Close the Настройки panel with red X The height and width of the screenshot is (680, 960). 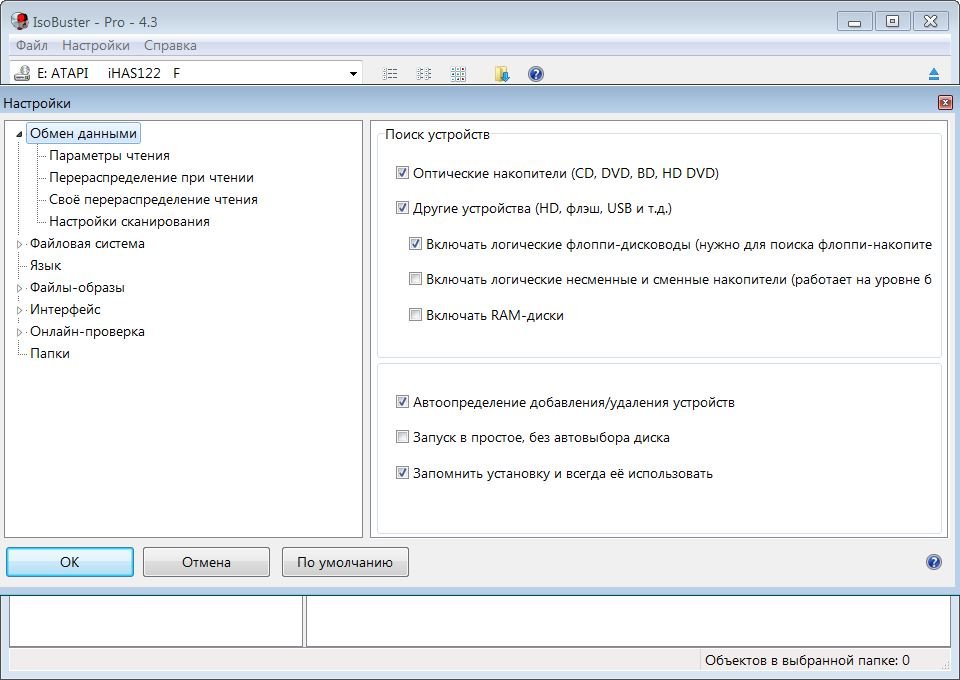[945, 103]
